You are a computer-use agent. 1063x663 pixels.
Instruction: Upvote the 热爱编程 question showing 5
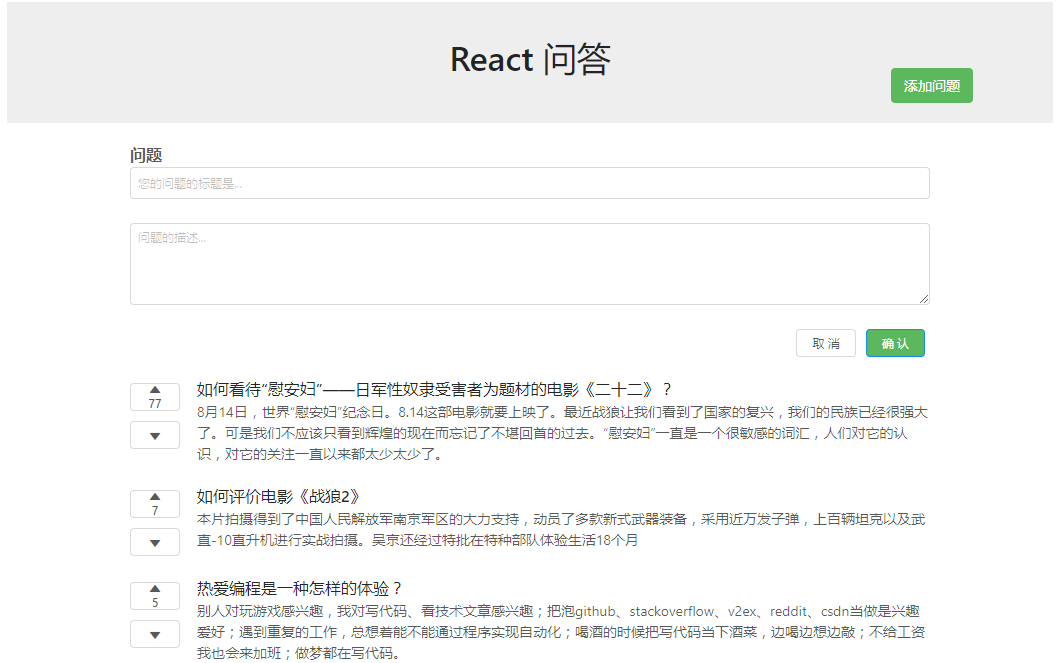pyautogui.click(x=155, y=596)
